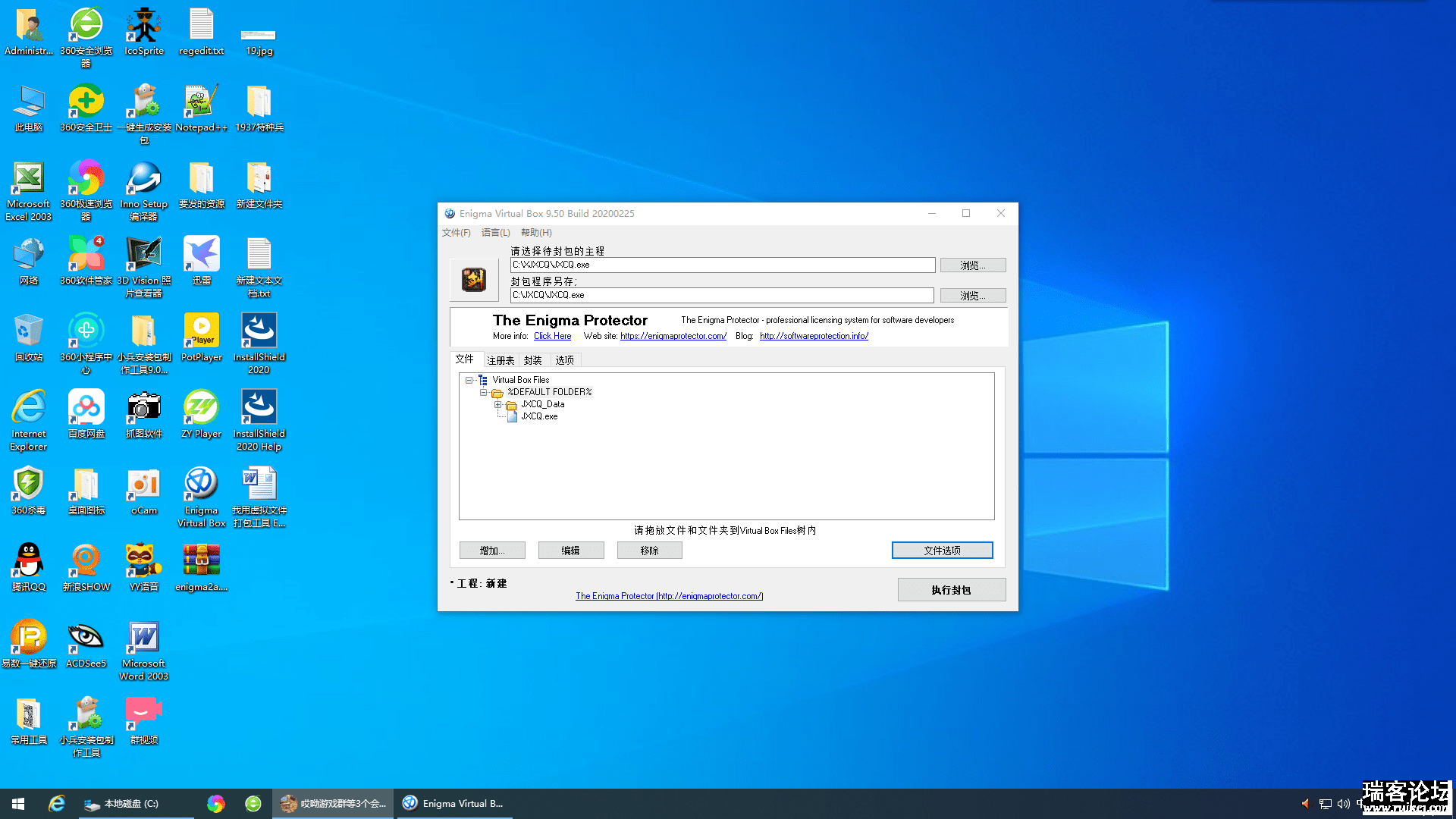Viewport: 1456px width, 819px height.
Task: Click the JXCQ application icon preview
Action: (474, 280)
